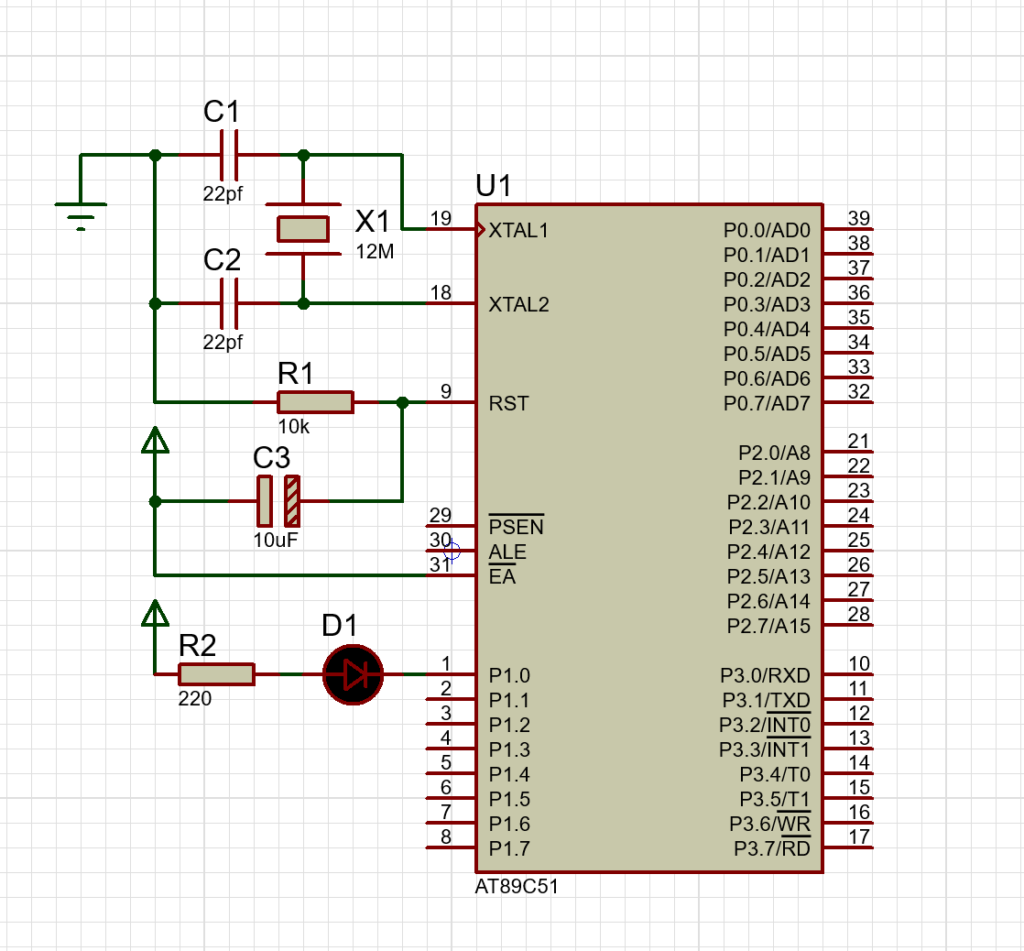Click the power terminal arrow near C3
This screenshot has height=951, width=1024.
click(154, 440)
